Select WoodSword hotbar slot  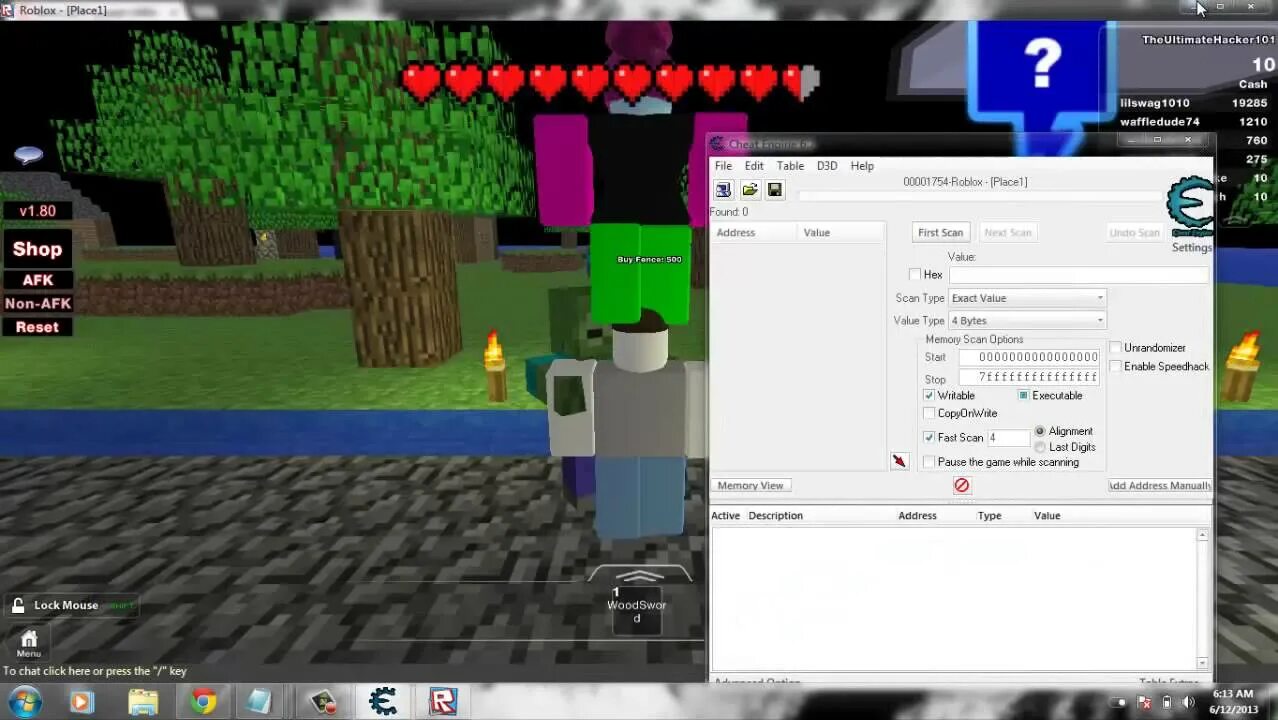[x=637, y=610]
